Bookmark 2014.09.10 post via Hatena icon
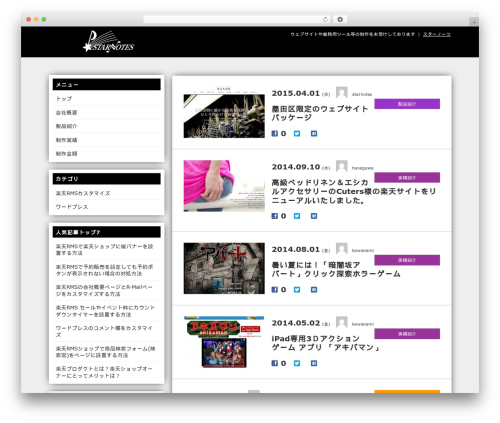Screen dimensions: 500x423 314,216
